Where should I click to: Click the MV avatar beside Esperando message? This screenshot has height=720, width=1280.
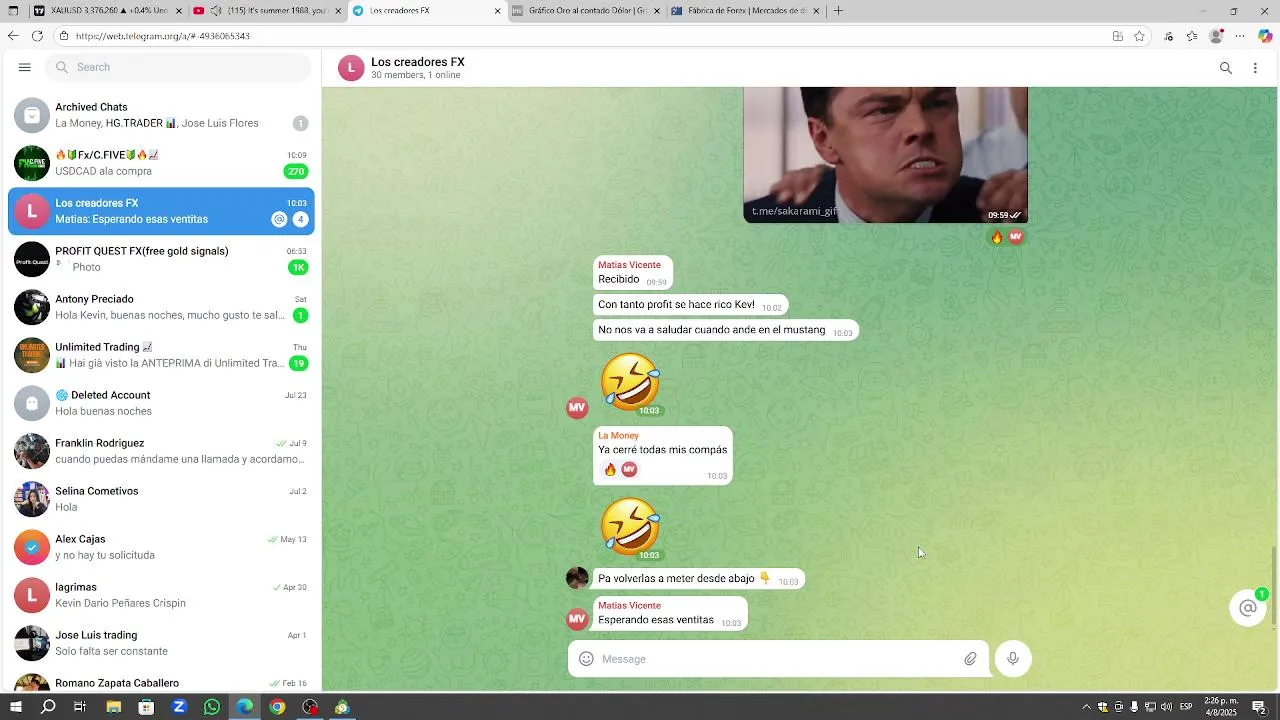(577, 619)
